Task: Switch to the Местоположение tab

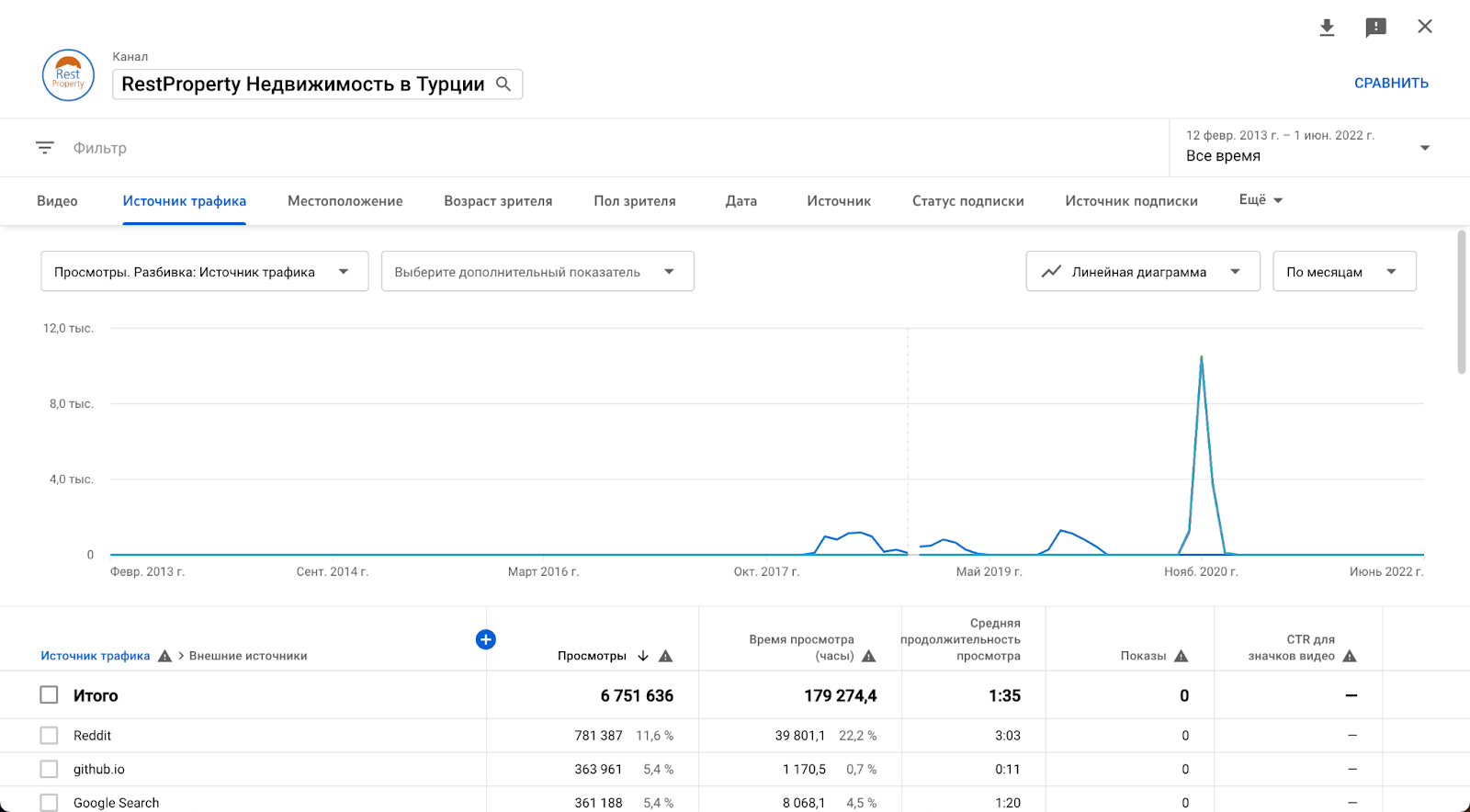Action: coord(345,201)
